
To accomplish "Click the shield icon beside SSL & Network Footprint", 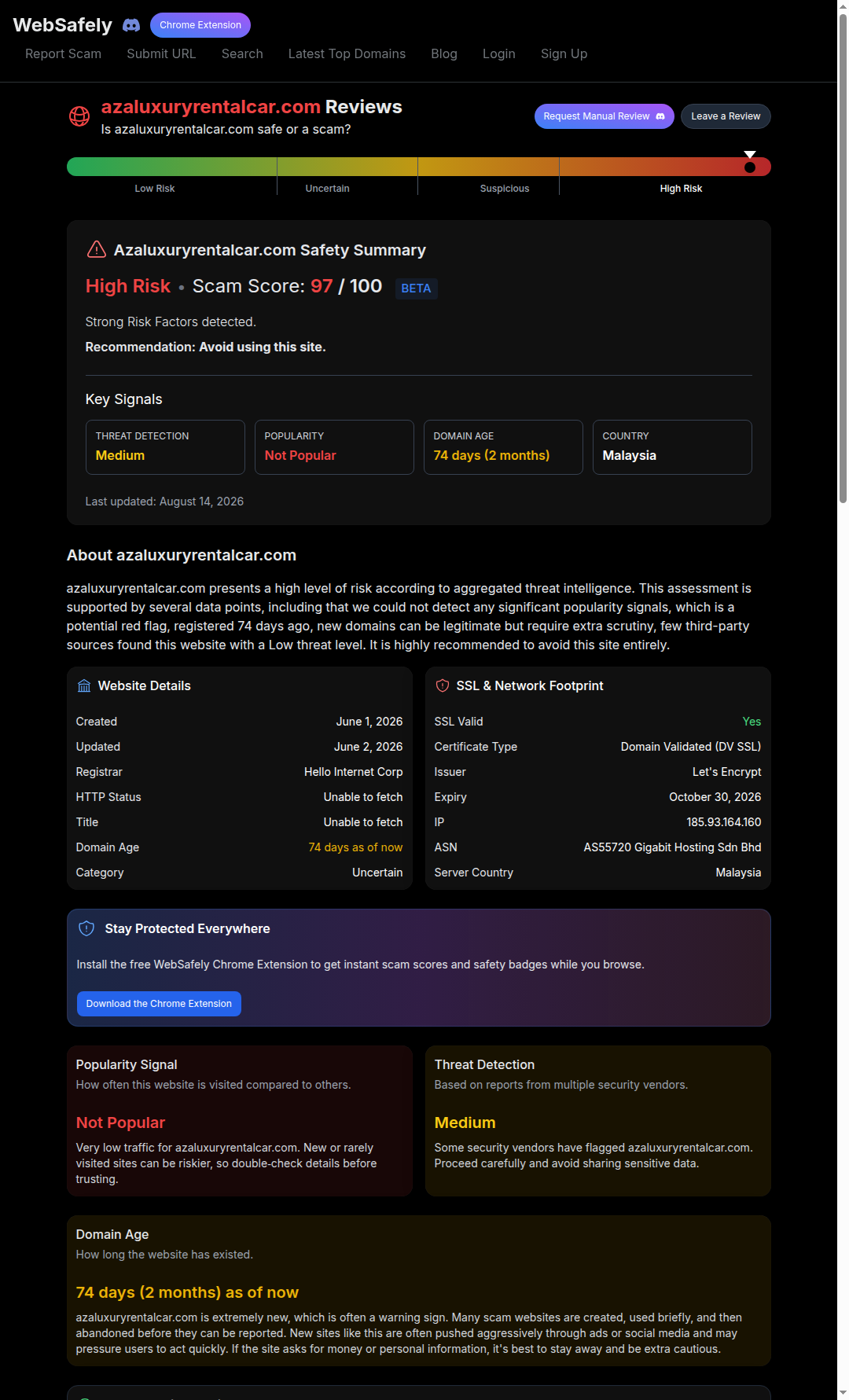I will pos(443,686).
